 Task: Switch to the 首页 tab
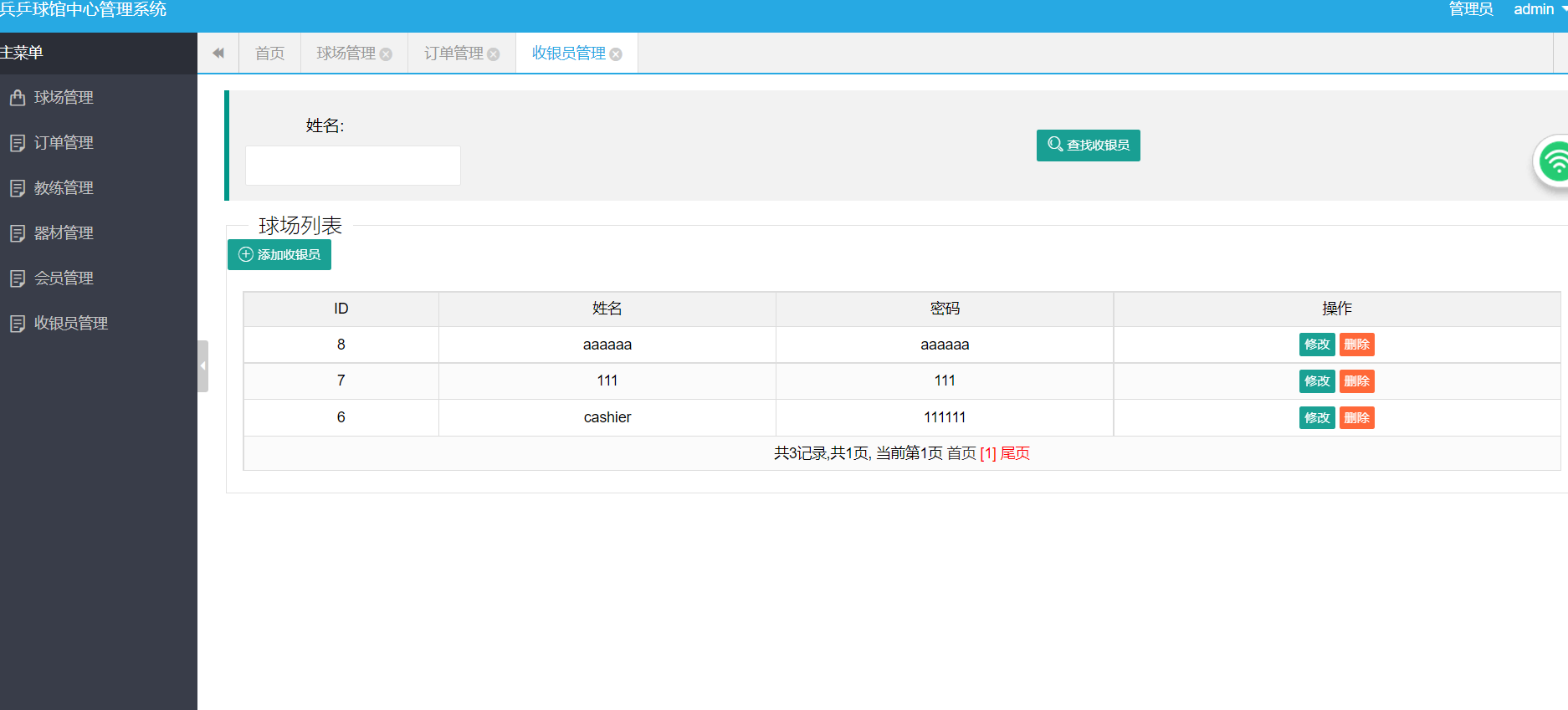point(269,54)
